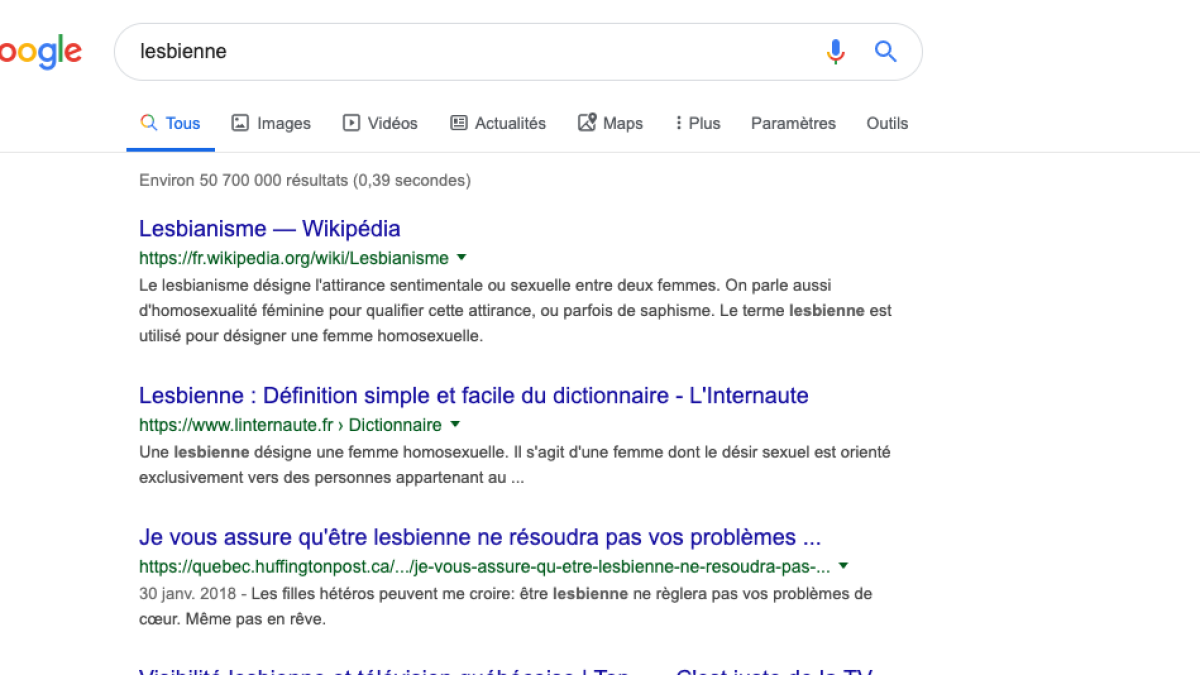1200x675 pixels.
Task: Open the Plus menu
Action: point(698,124)
